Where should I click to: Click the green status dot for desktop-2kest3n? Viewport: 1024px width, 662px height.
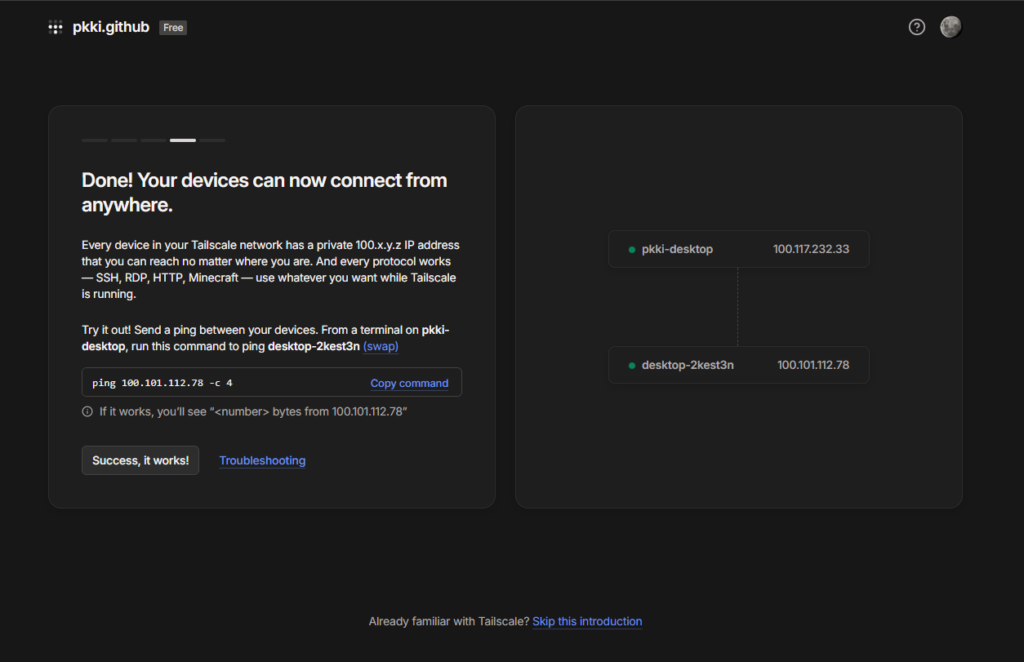pyautogui.click(x=632, y=365)
